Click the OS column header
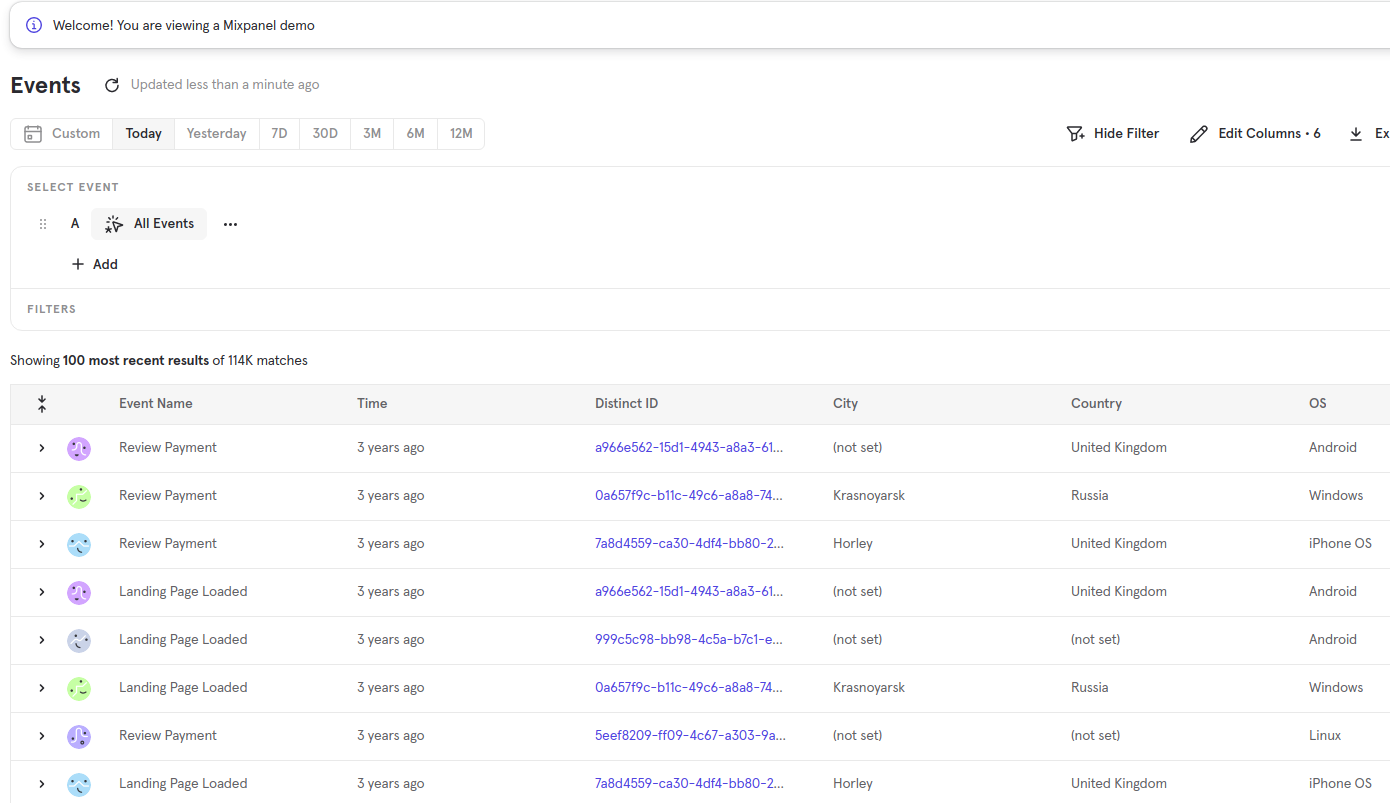The image size is (1390, 803). click(1318, 404)
